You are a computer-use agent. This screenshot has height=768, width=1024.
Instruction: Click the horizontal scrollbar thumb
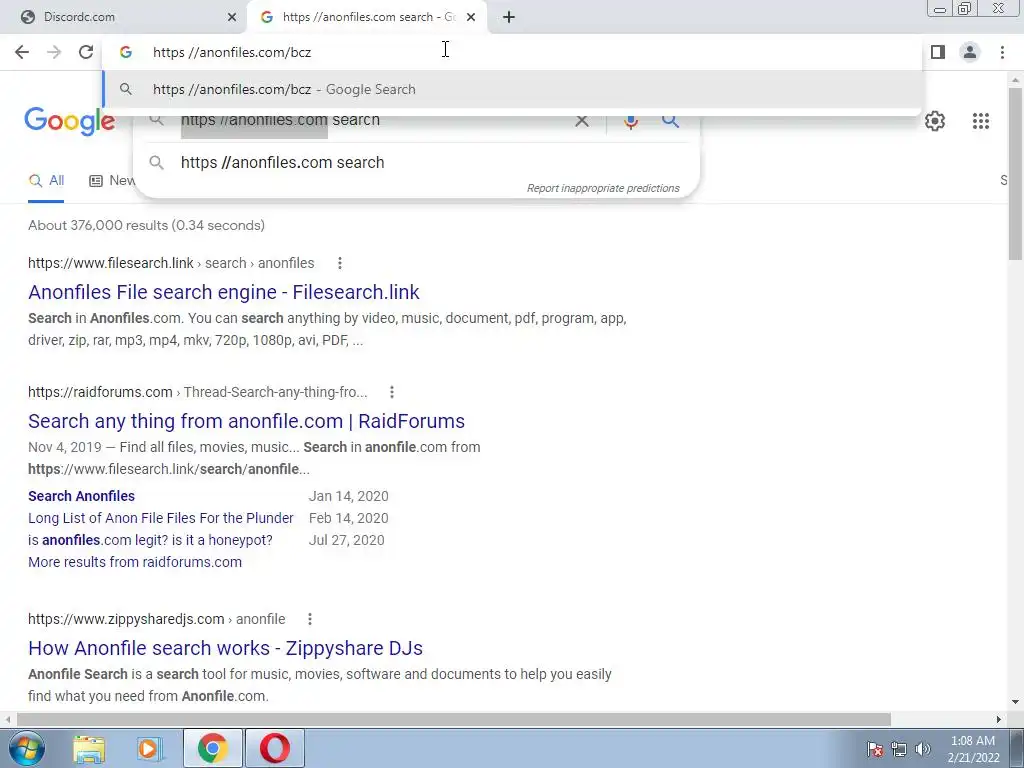point(453,720)
